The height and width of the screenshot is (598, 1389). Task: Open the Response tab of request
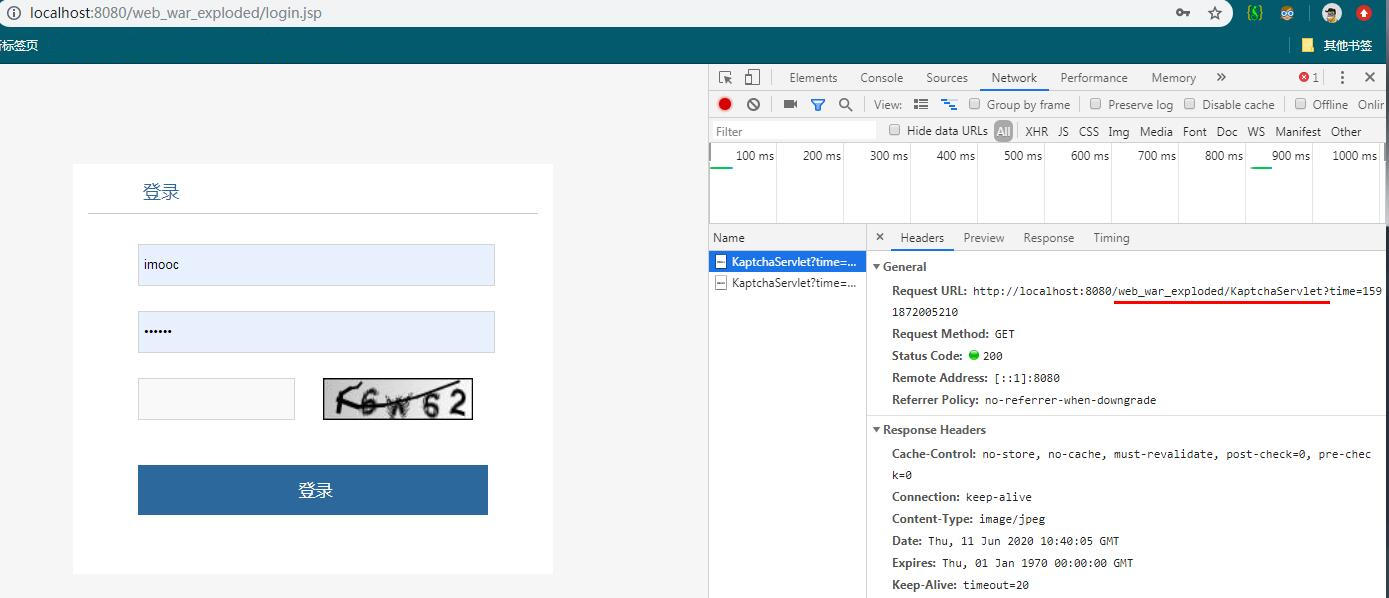(1048, 238)
